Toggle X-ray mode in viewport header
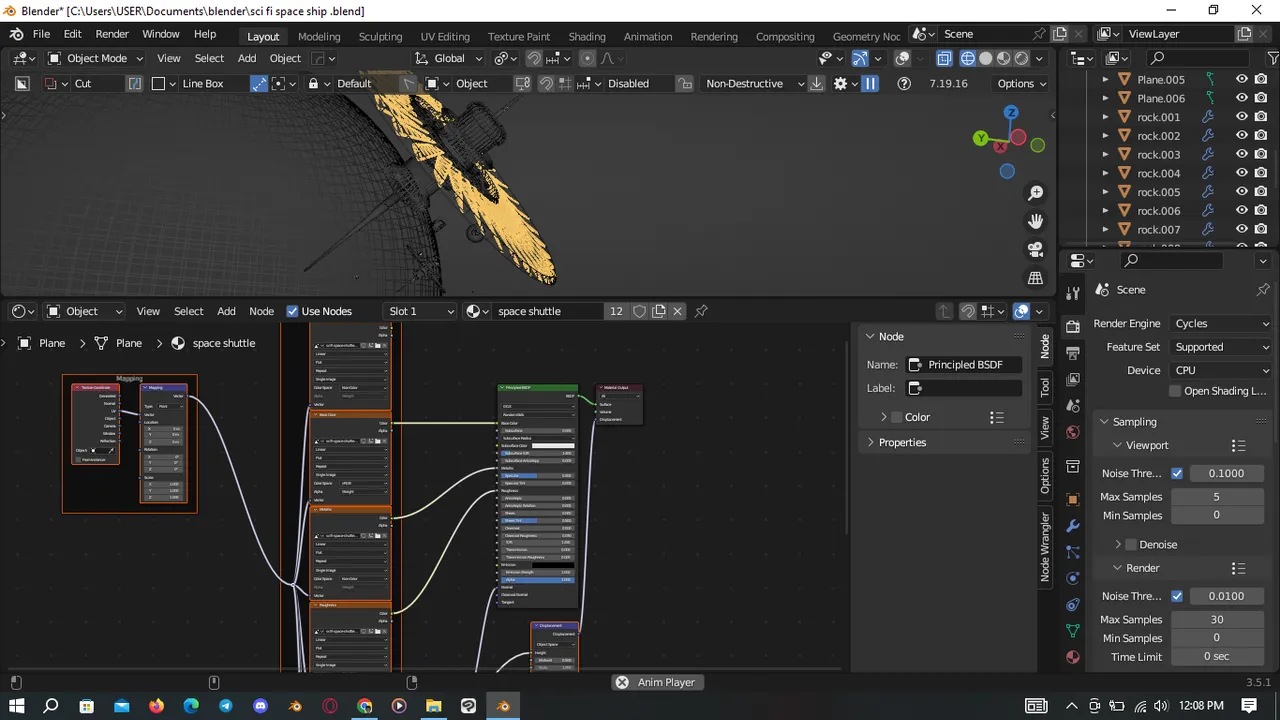This screenshot has width=1280, height=720. click(944, 58)
